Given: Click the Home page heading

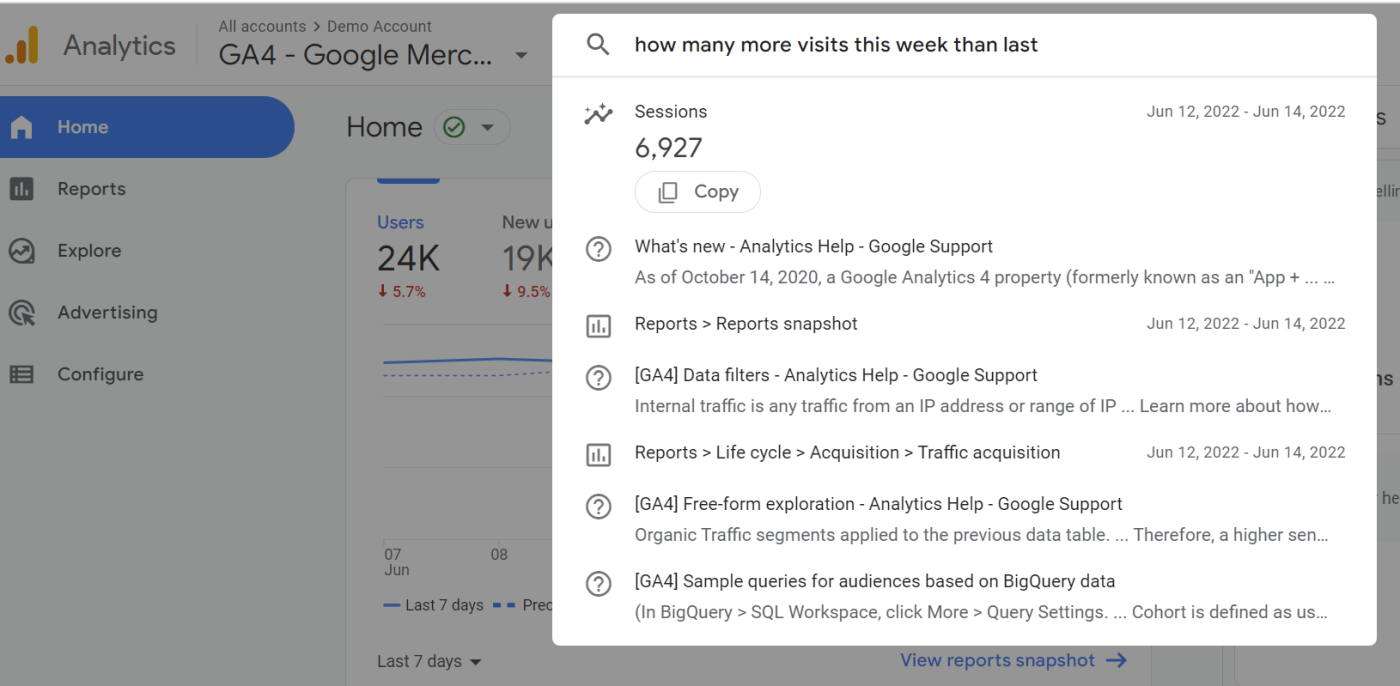Looking at the screenshot, I should (384, 127).
